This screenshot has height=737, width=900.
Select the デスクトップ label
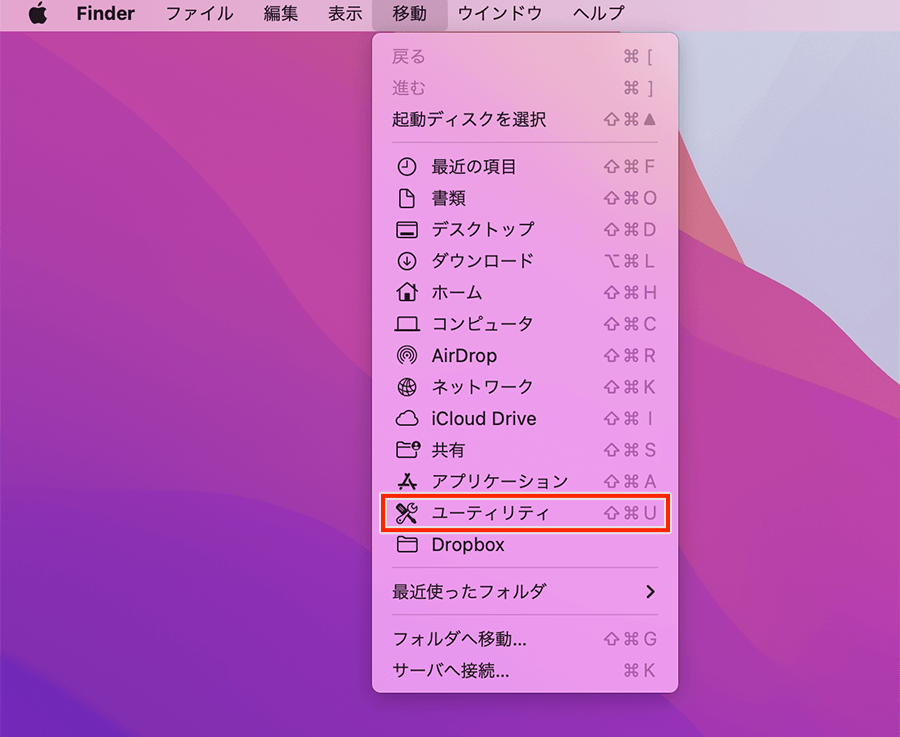[x=483, y=230]
